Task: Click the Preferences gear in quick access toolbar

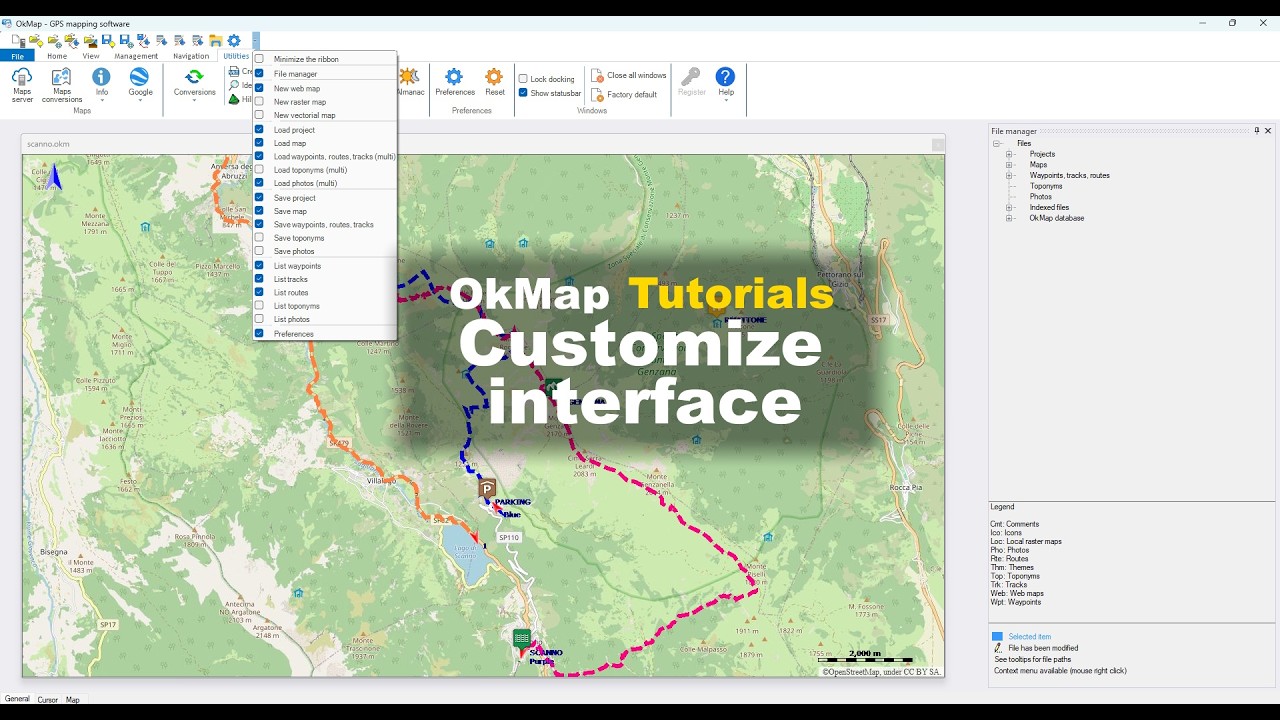Action: (x=234, y=41)
